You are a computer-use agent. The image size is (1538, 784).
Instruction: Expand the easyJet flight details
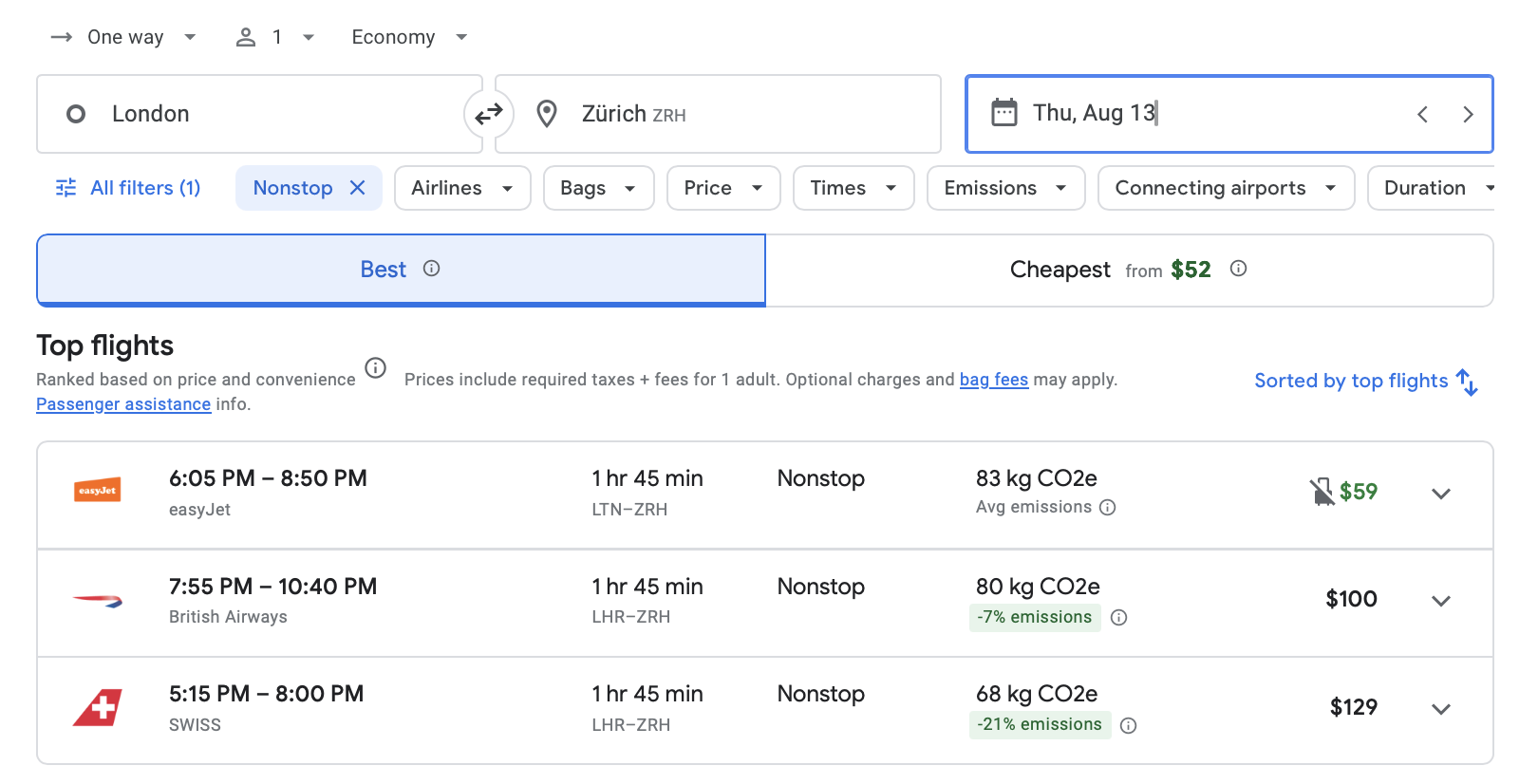[x=1440, y=494]
